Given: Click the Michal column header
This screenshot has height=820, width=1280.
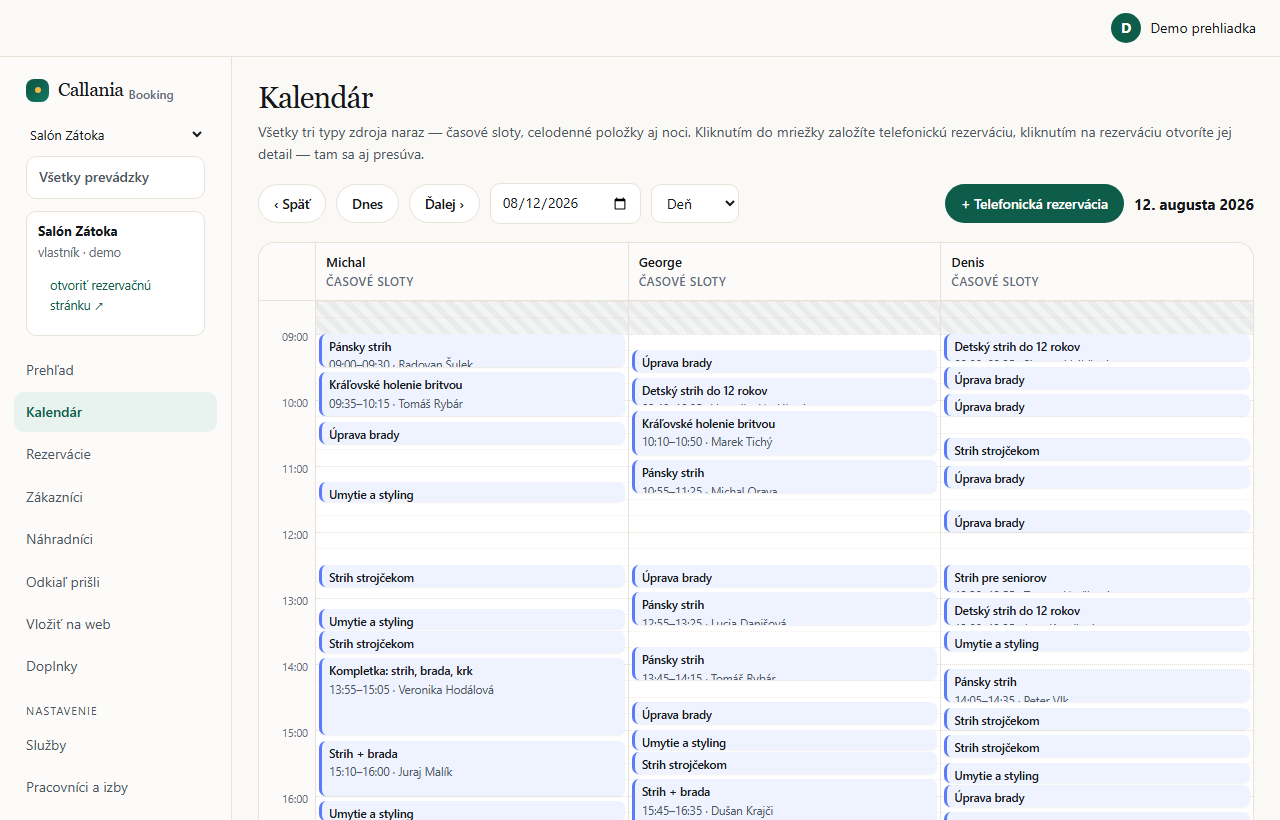Looking at the screenshot, I should click(x=472, y=272).
